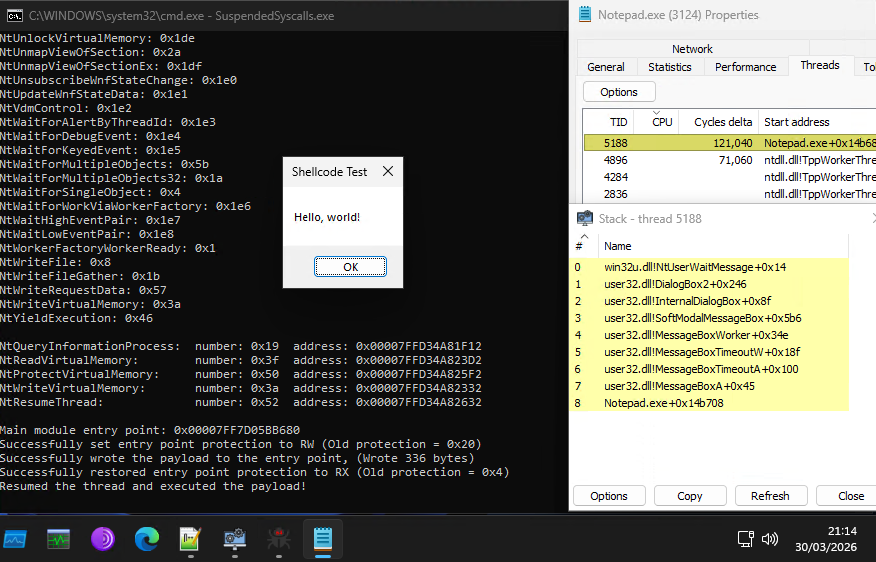Sort the stack by the # column header
Screen dimensions: 876x562
tap(584, 246)
